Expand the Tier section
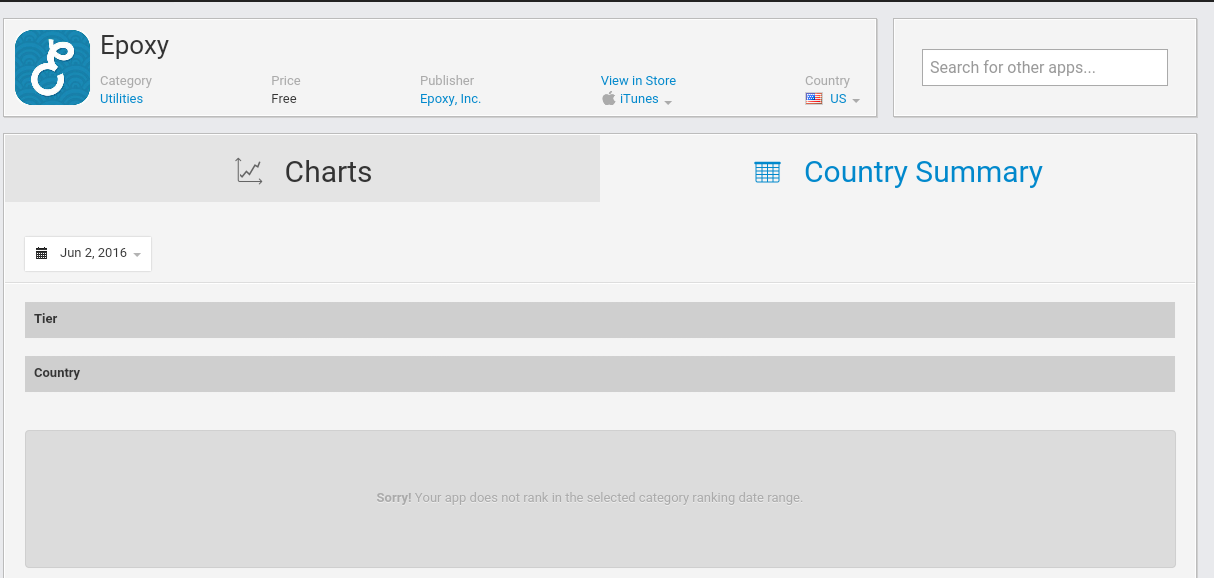The height and width of the screenshot is (578, 1214). (599, 319)
